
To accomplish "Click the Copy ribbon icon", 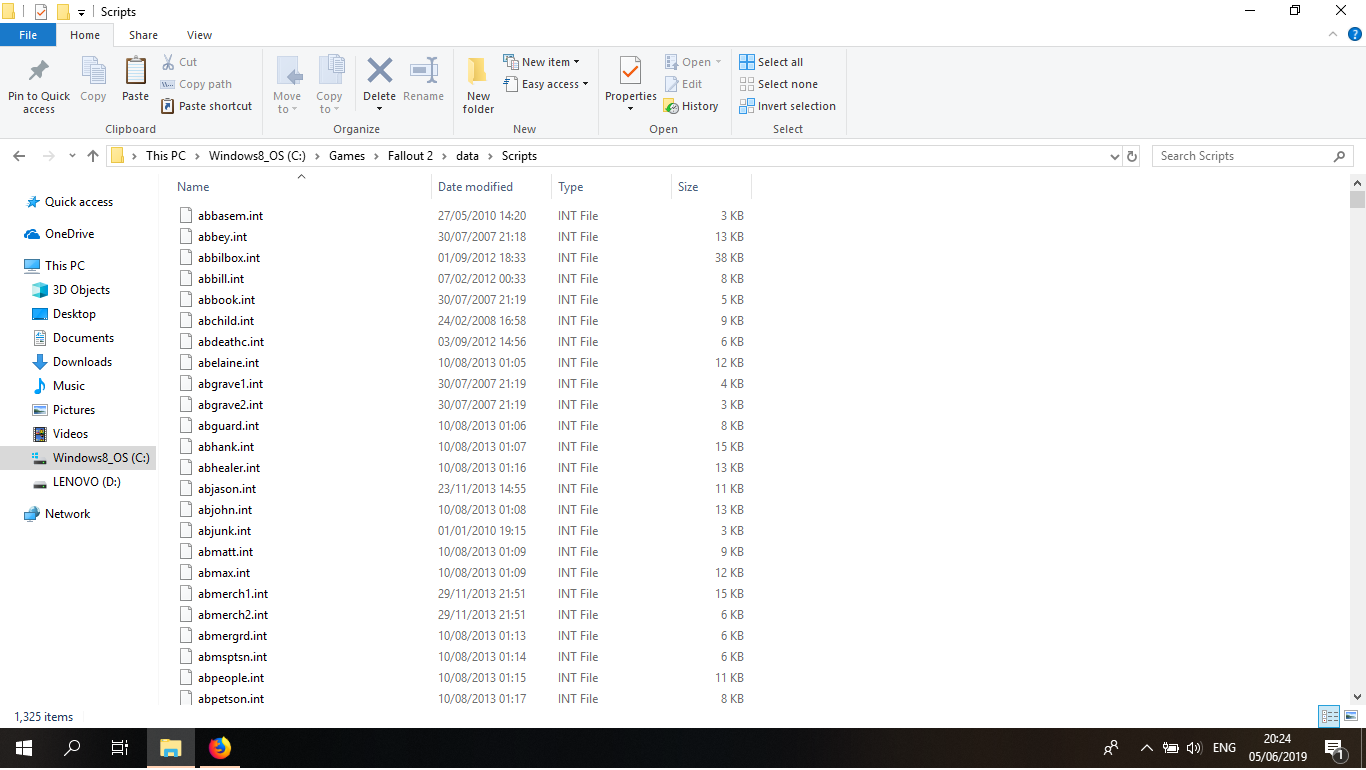I will (x=93, y=72).
